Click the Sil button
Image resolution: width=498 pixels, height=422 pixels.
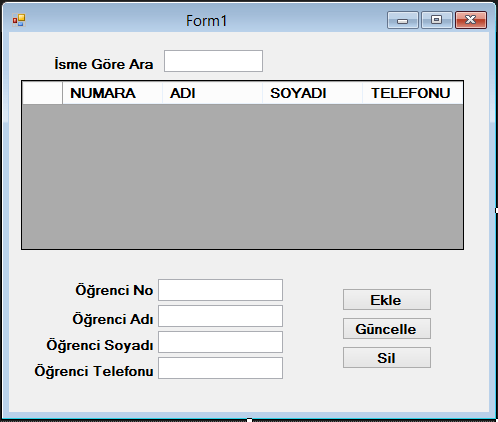387,358
